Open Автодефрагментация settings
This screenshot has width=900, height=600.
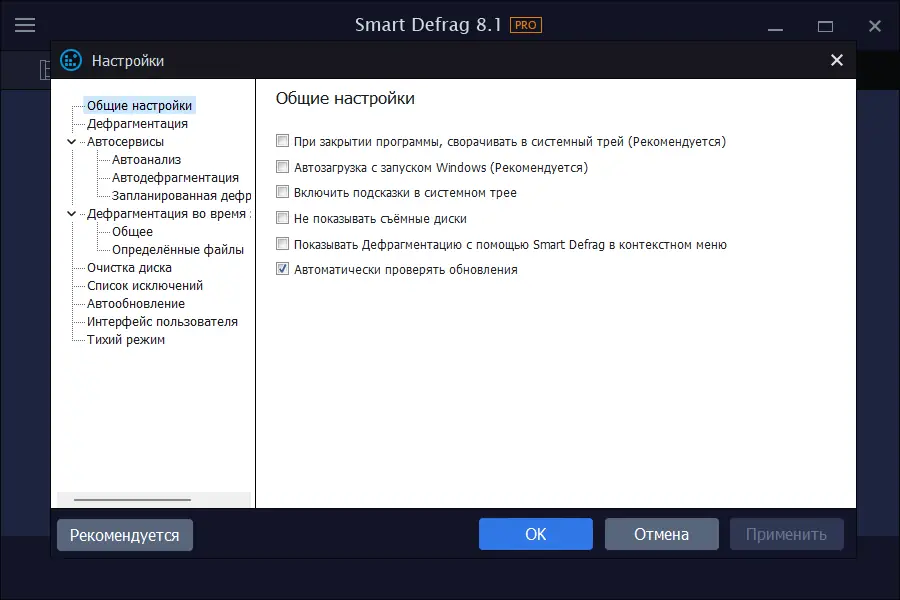175,177
